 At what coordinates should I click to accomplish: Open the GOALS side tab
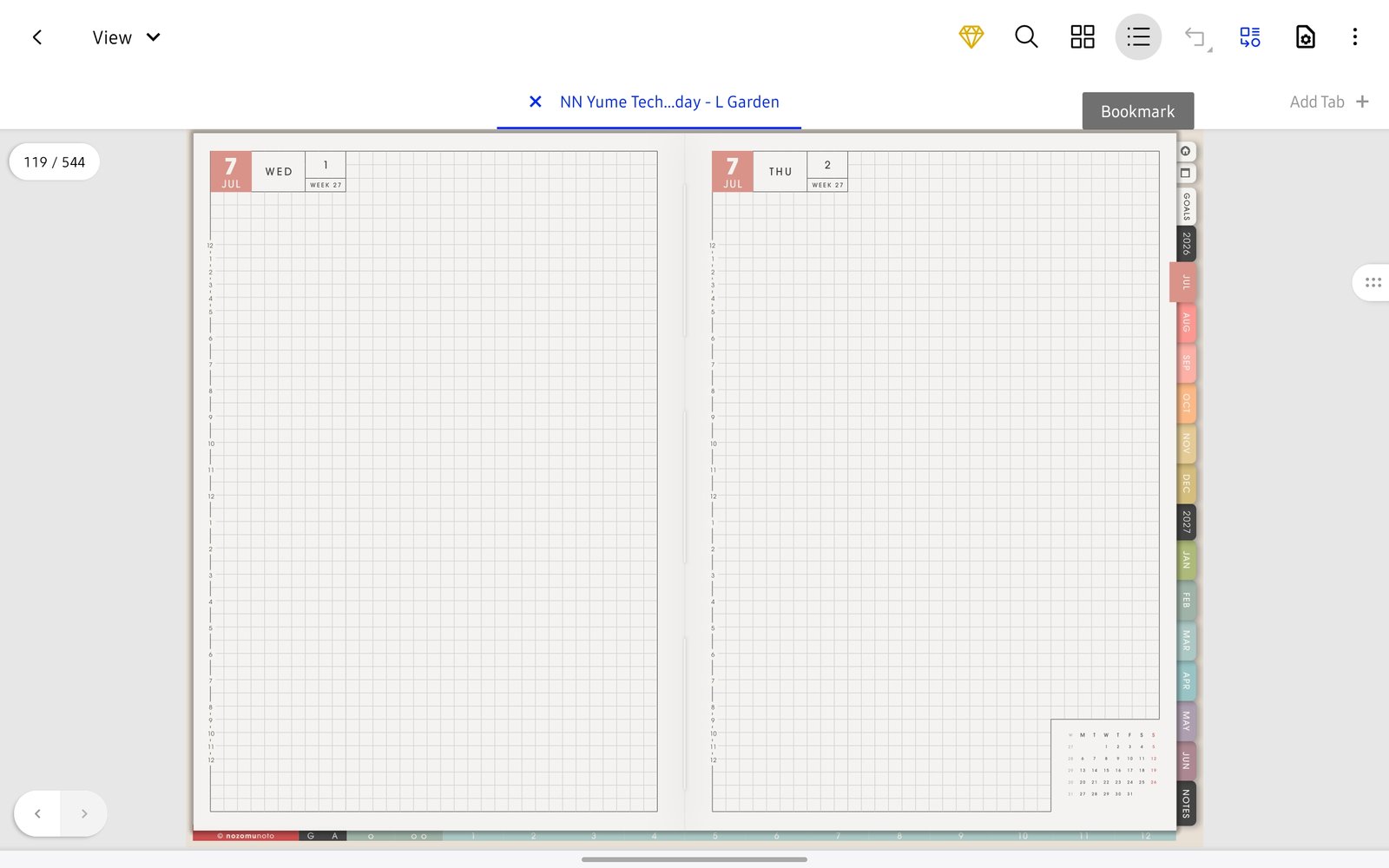point(1187,207)
